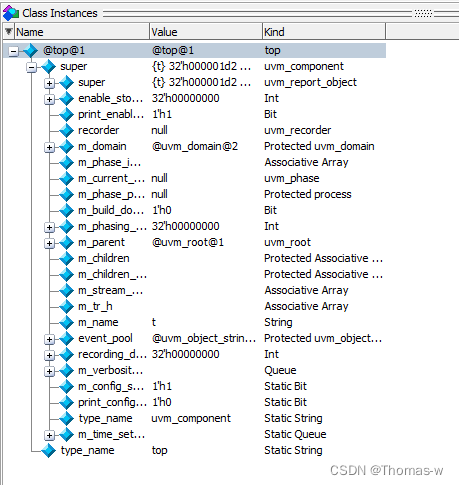Click the diamond icon beside m_config_s...
The height and width of the screenshot is (485, 459).
pyautogui.click(x=66, y=387)
